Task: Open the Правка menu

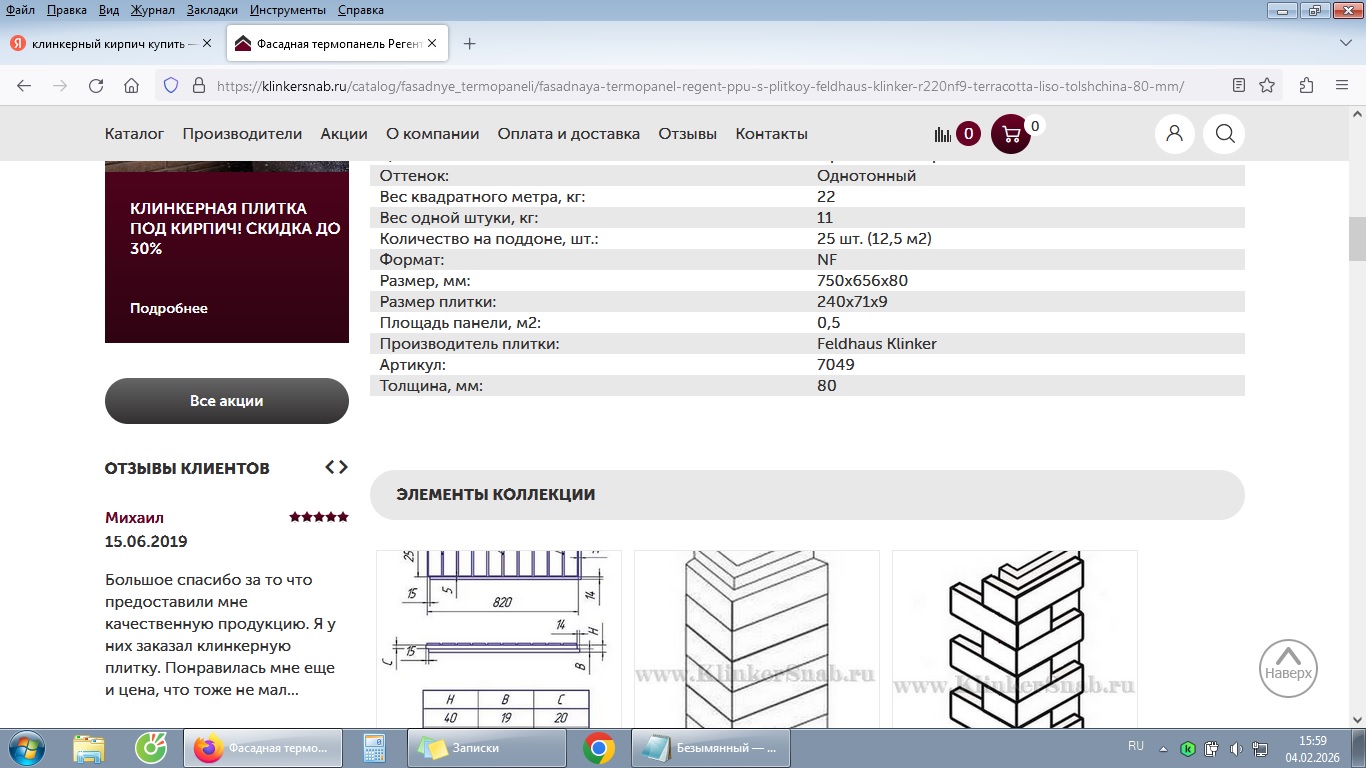Action: point(67,10)
